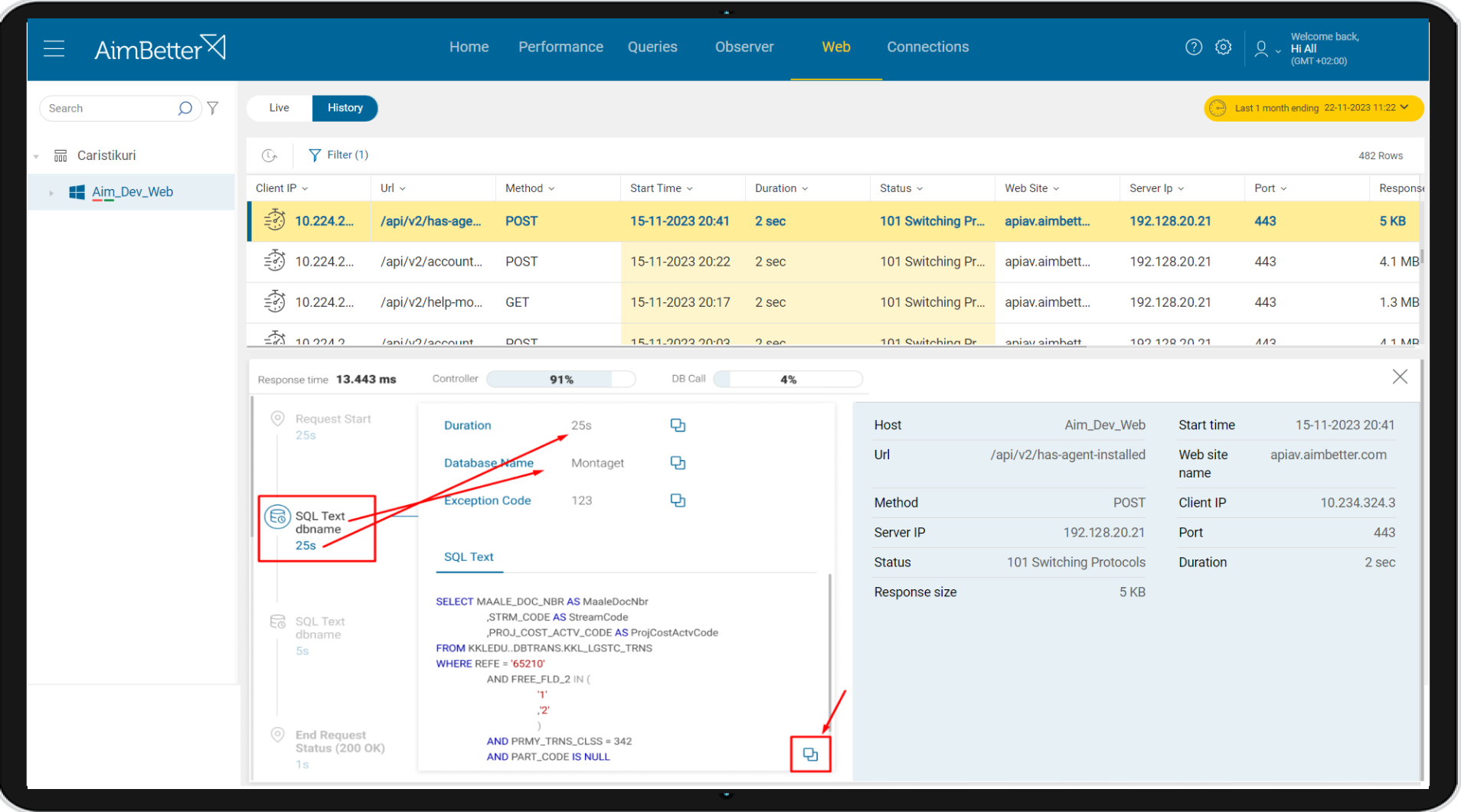
Task: Click the stopwatch icon on the 20:17 row
Action: [x=274, y=302]
